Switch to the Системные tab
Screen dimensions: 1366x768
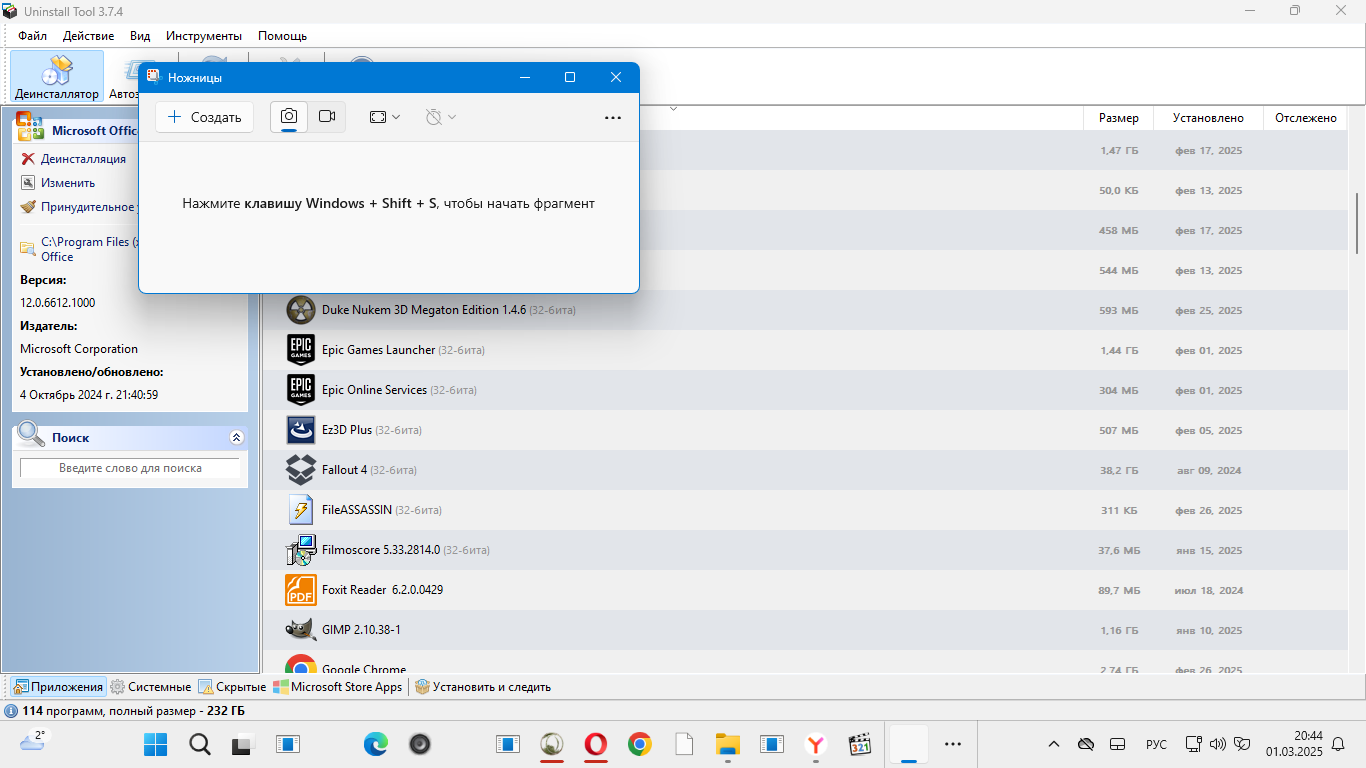[x=151, y=687]
